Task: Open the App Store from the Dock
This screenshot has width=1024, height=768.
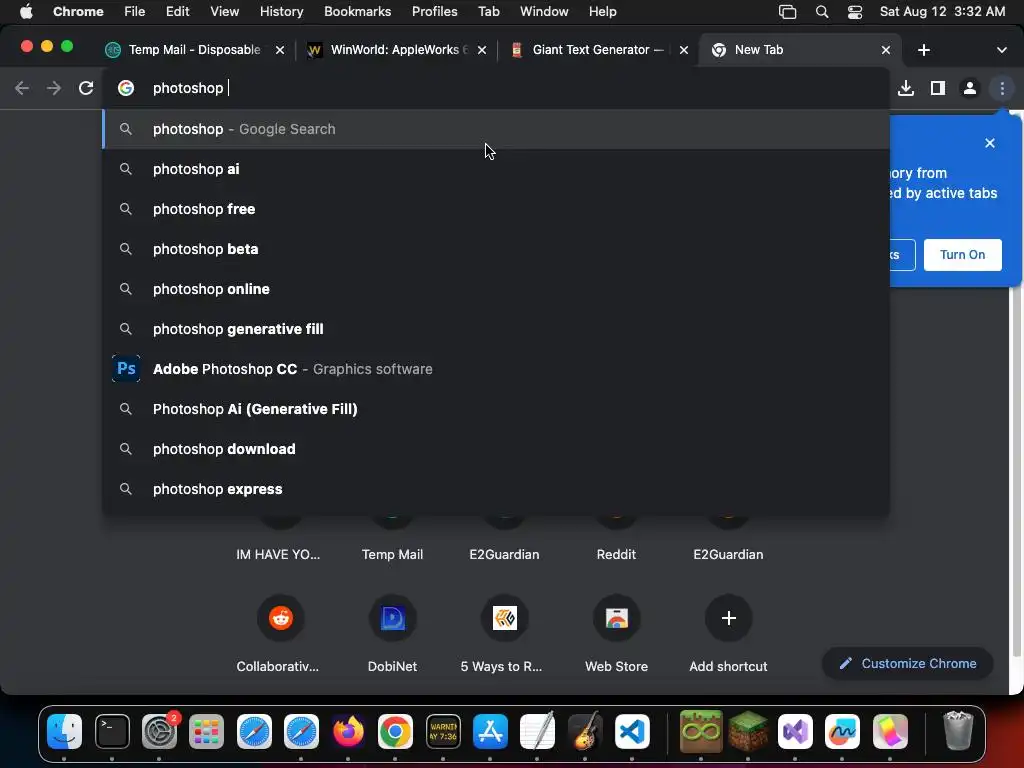Action: point(490,731)
